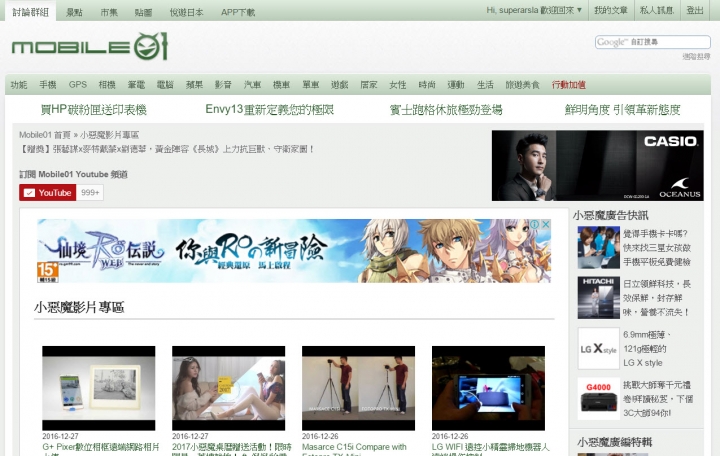720x456 pixels.
Task: Open the LG WIFI robot vacuum video thumbnail
Action: [489, 388]
